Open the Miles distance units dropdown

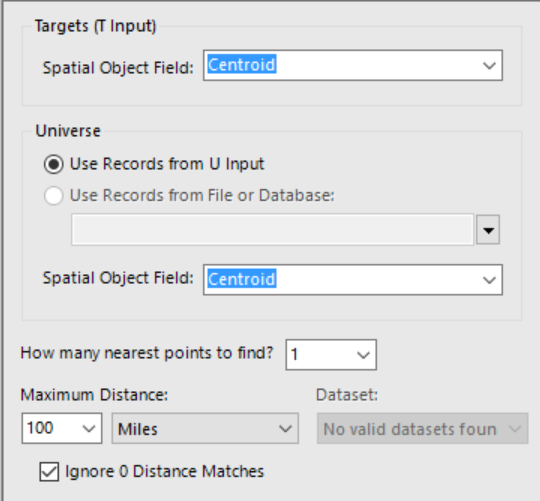(205, 429)
